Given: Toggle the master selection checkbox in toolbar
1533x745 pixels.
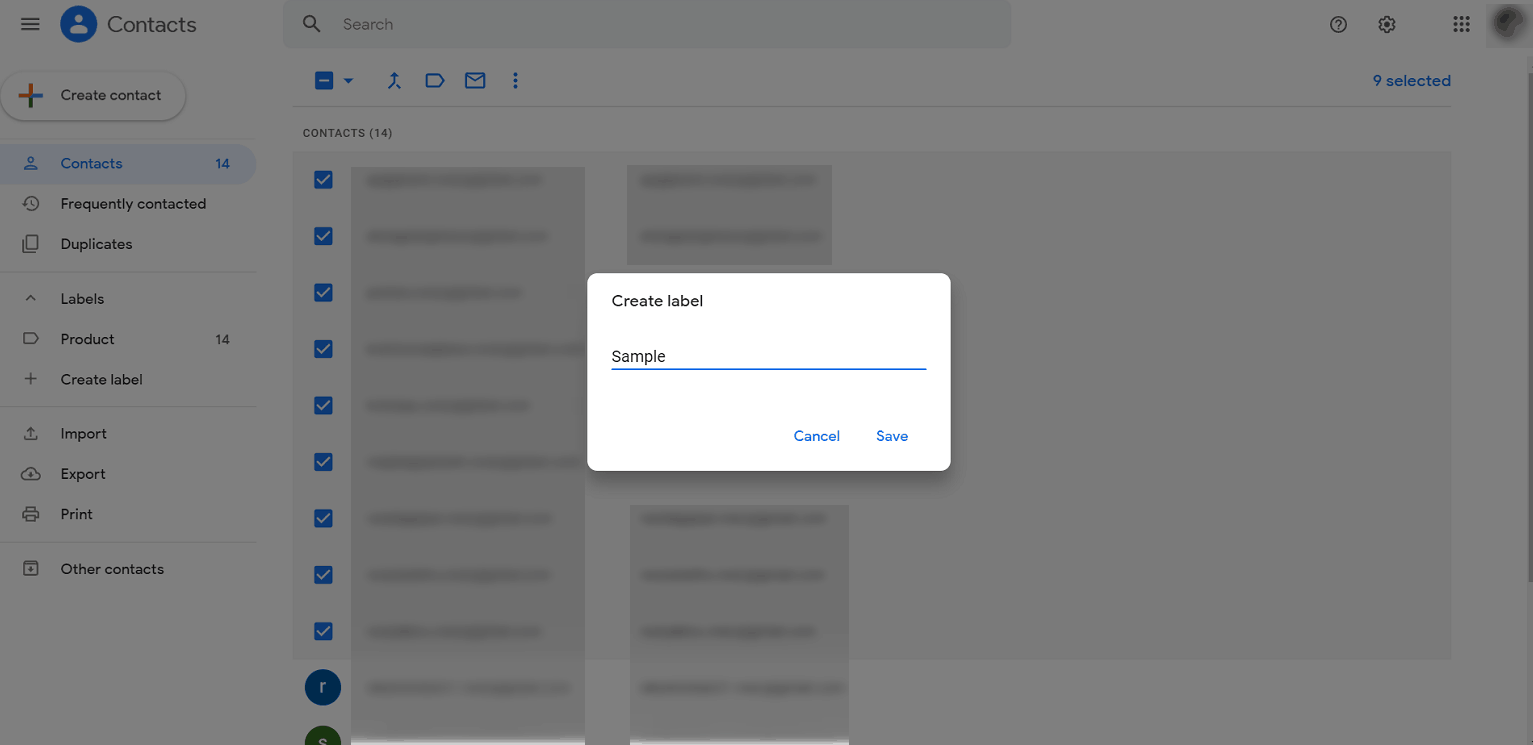Looking at the screenshot, I should [325, 80].
